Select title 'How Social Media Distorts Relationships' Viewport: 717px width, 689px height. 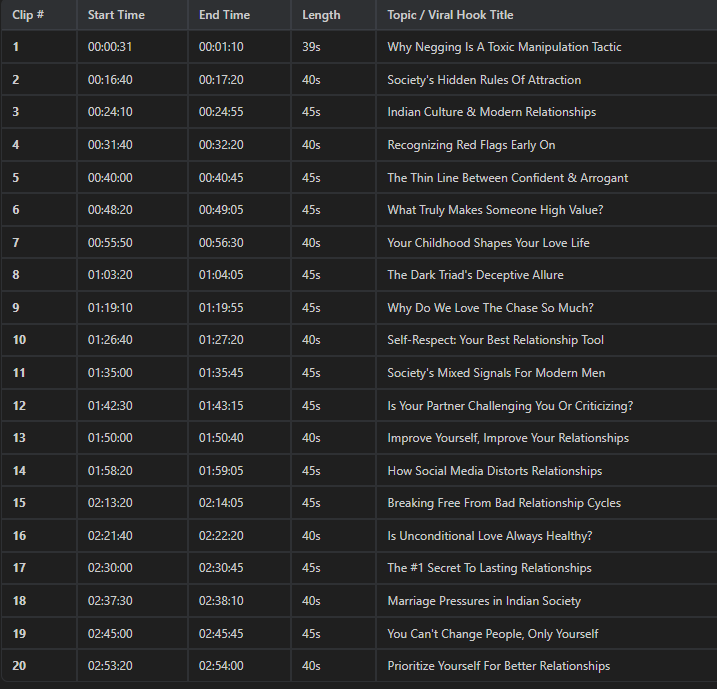[x=495, y=470]
